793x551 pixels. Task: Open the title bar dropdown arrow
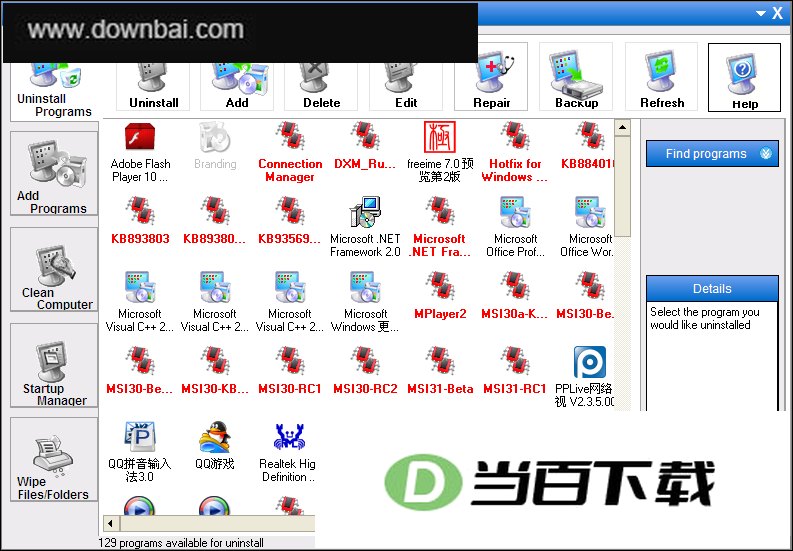coord(760,14)
